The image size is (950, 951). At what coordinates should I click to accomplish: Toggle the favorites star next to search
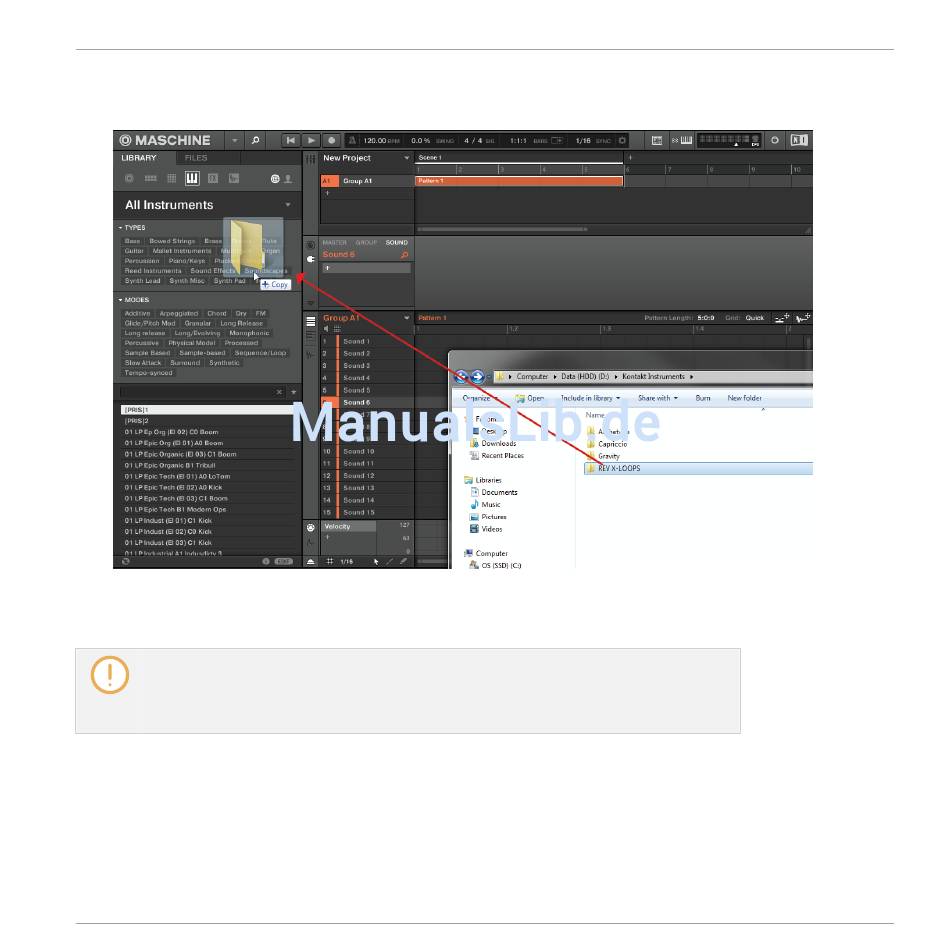click(294, 392)
